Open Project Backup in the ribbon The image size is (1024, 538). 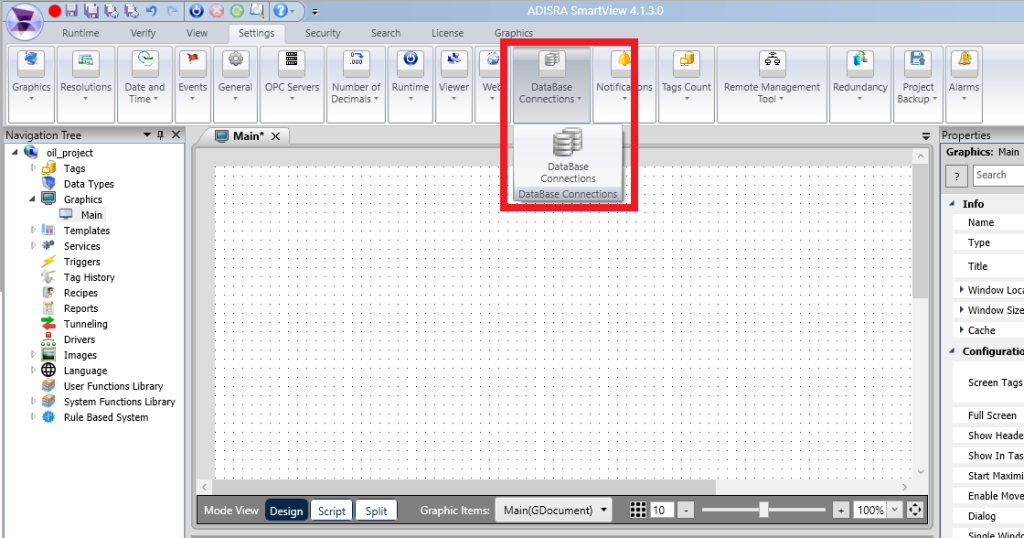pos(918,84)
